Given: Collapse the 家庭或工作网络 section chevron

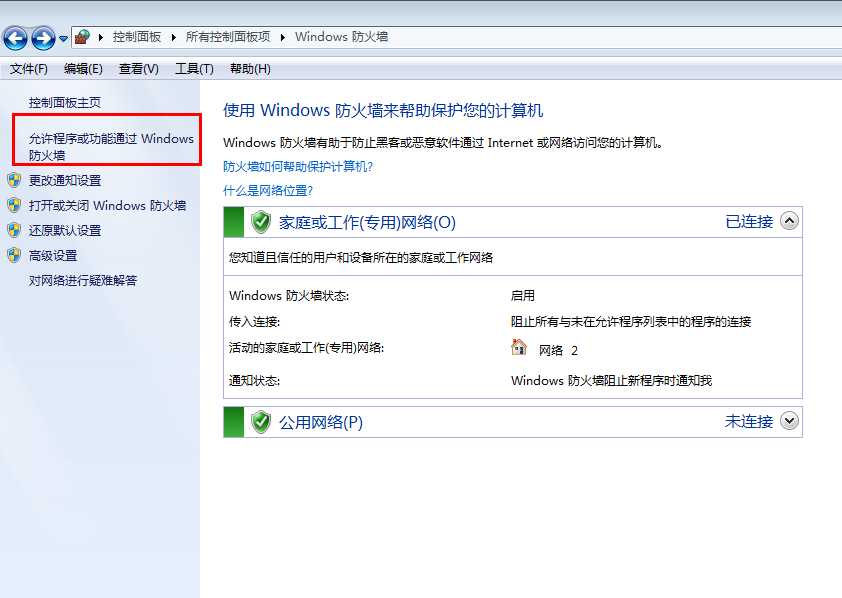Looking at the screenshot, I should tap(789, 221).
